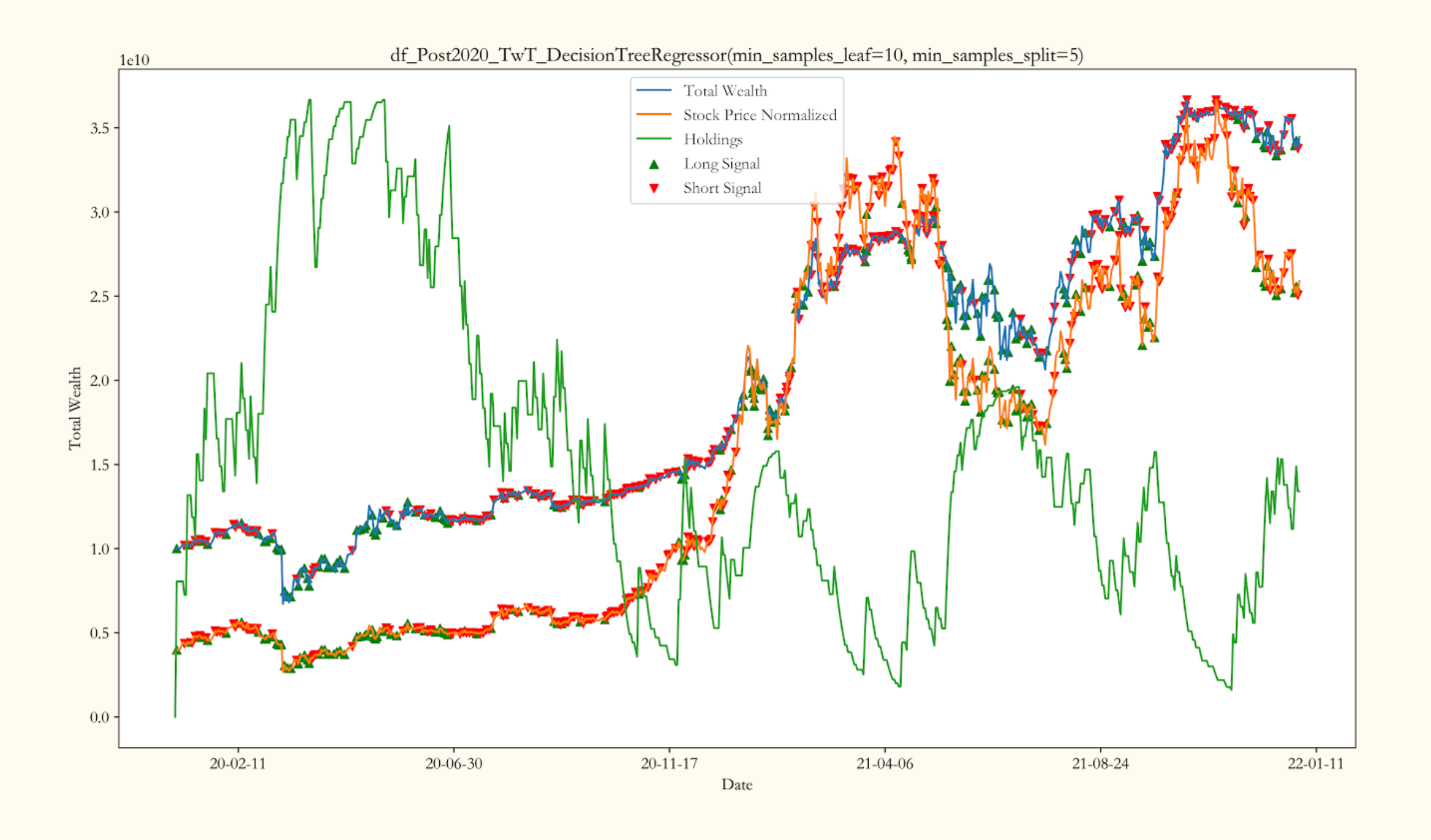1431x840 pixels.
Task: Click the 20-02-11 x-axis tick label
Action: (238, 763)
